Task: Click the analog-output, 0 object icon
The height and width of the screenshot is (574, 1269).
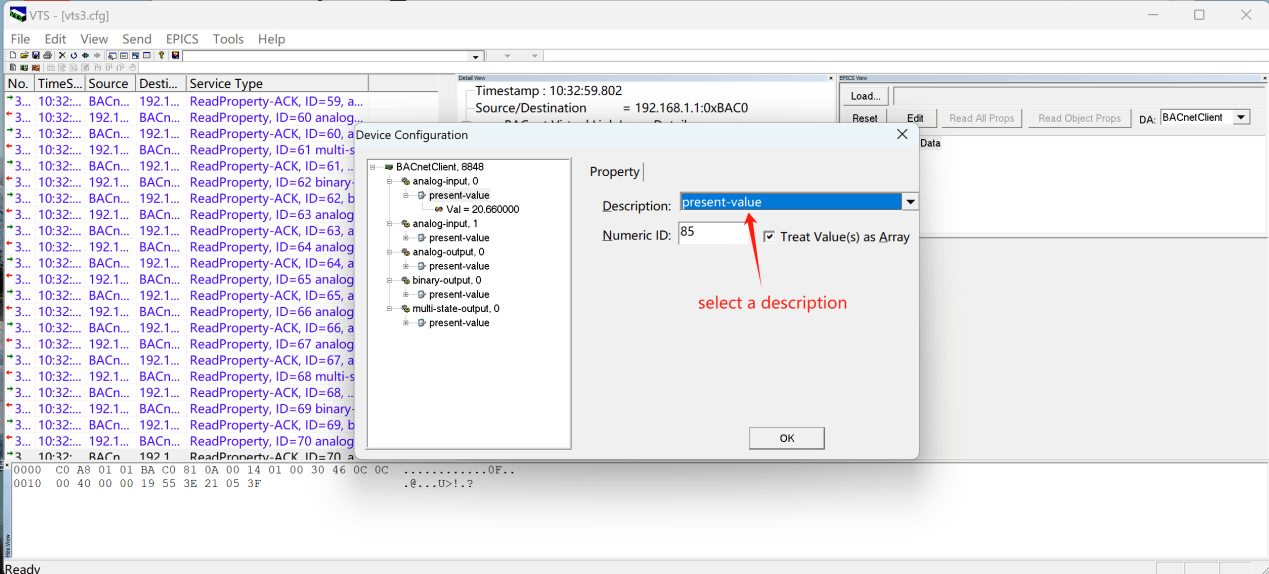Action: (405, 252)
